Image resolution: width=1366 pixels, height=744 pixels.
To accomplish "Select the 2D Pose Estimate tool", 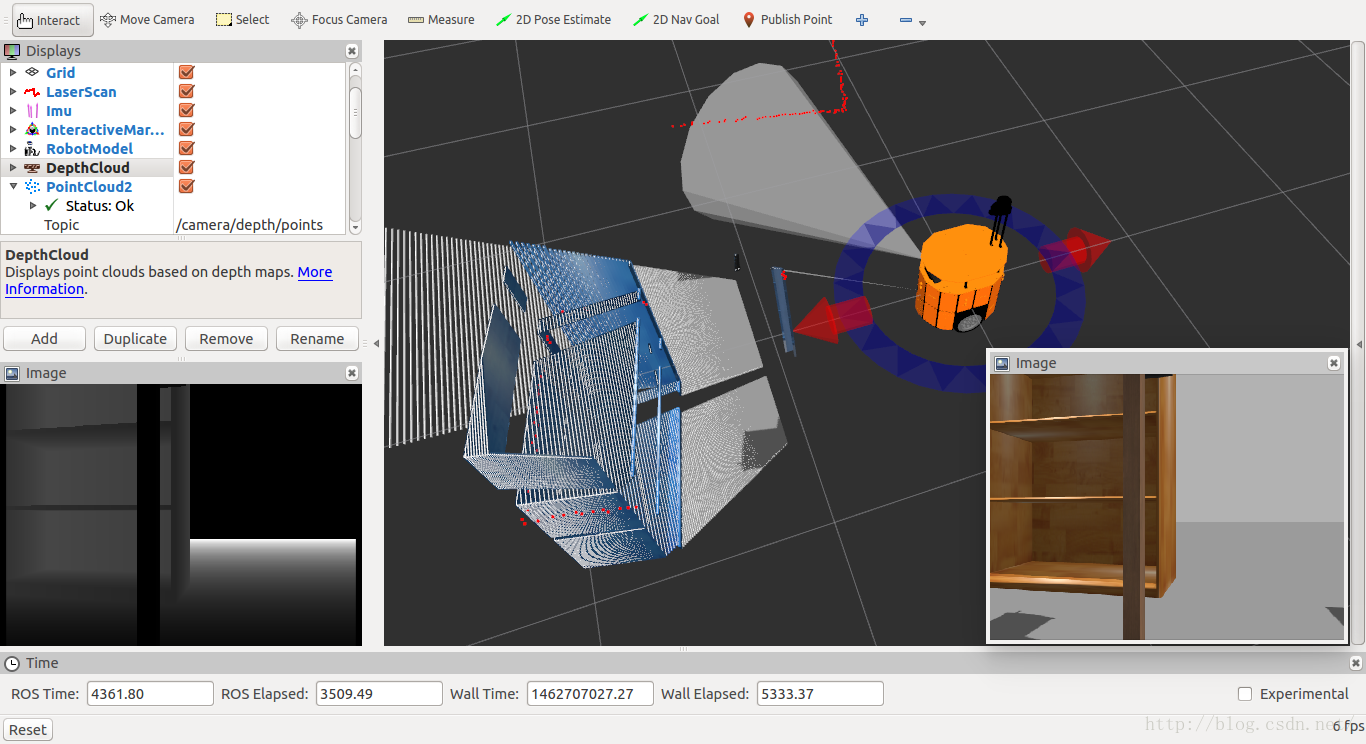I will click(553, 20).
